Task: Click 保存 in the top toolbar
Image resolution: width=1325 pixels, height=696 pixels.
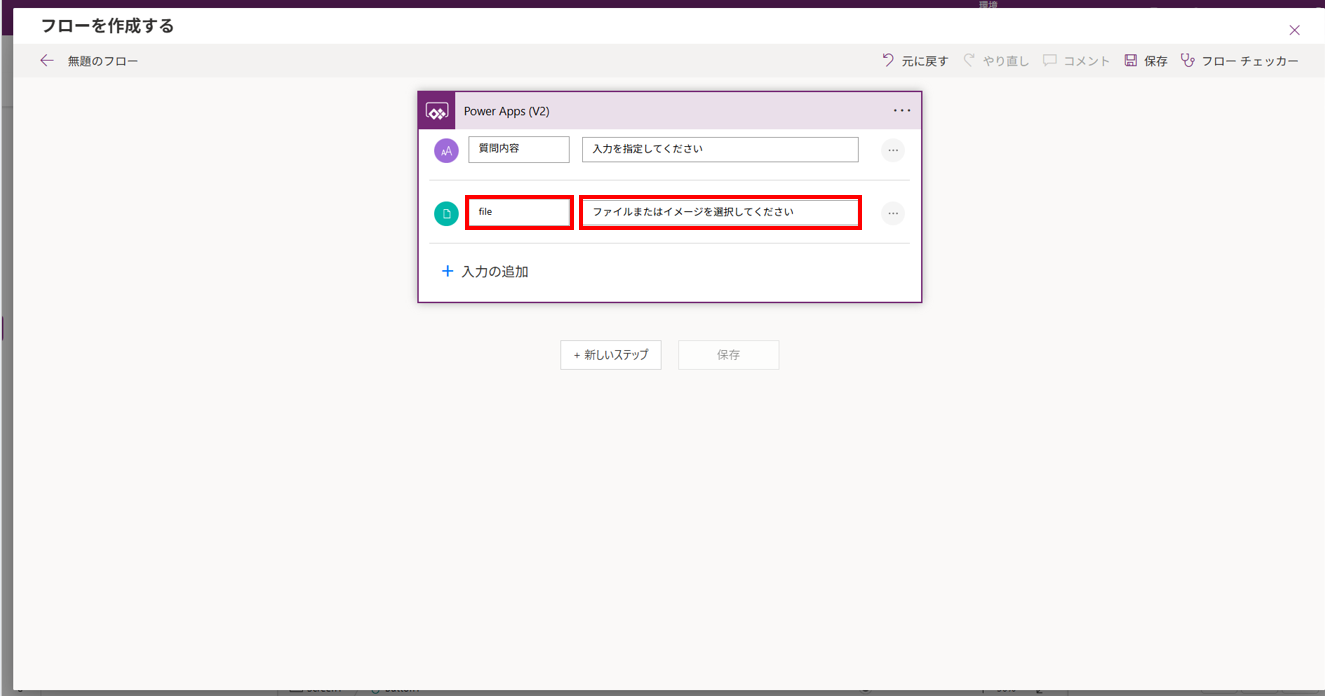Action: tap(1146, 61)
